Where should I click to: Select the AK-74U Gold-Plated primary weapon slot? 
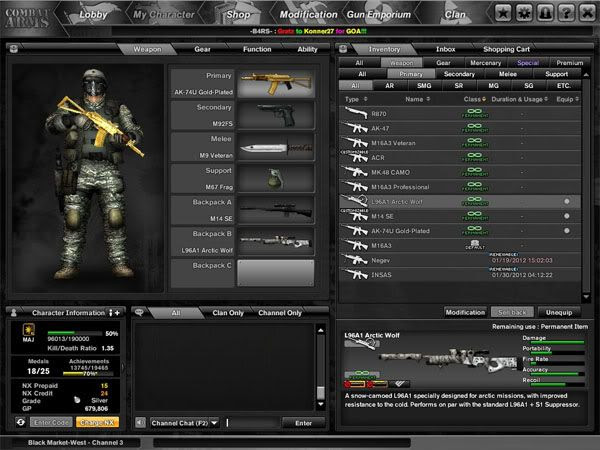[x=276, y=83]
